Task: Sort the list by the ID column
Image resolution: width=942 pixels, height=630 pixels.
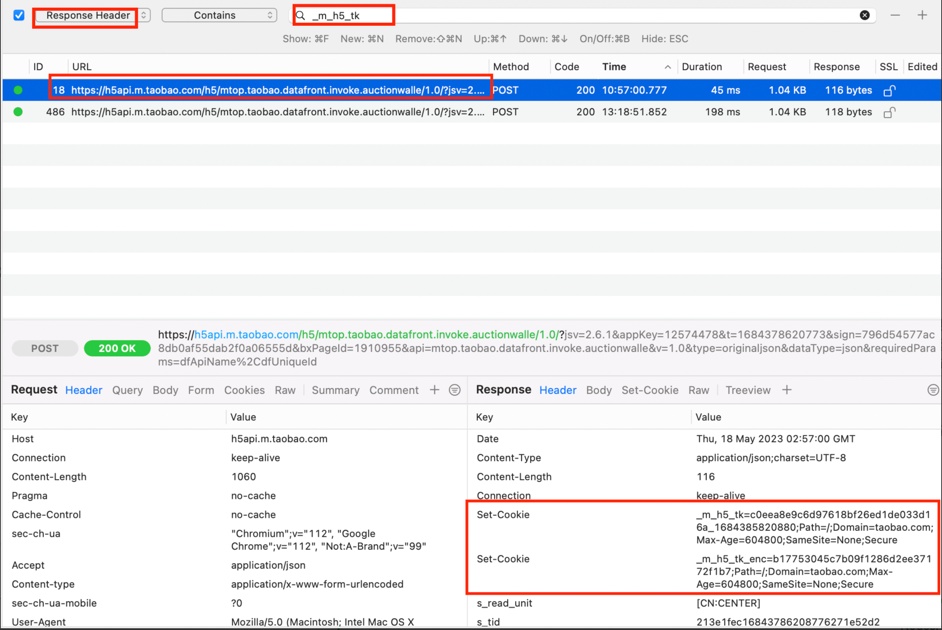Action: tap(38, 67)
